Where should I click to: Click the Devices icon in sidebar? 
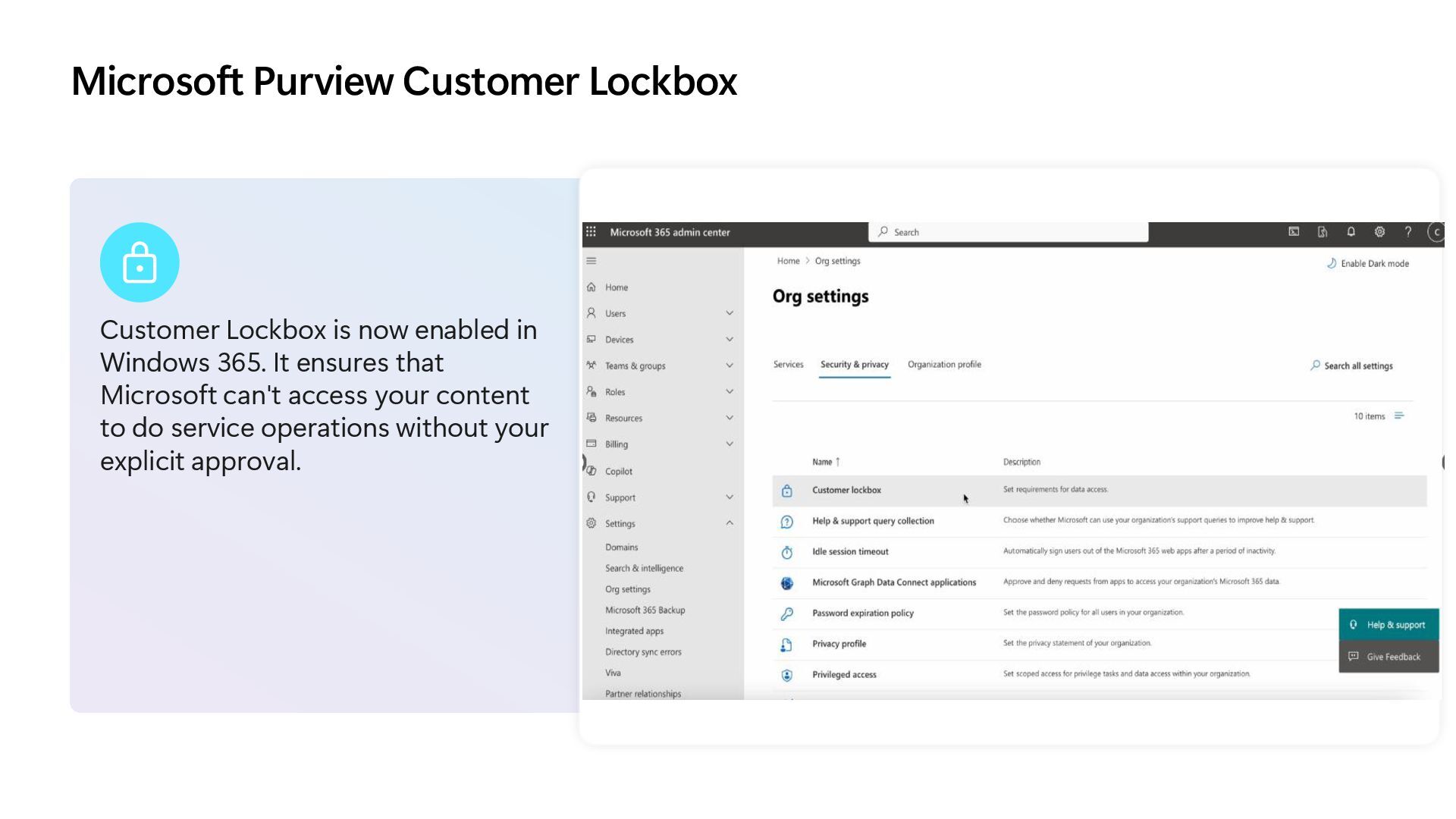point(591,340)
